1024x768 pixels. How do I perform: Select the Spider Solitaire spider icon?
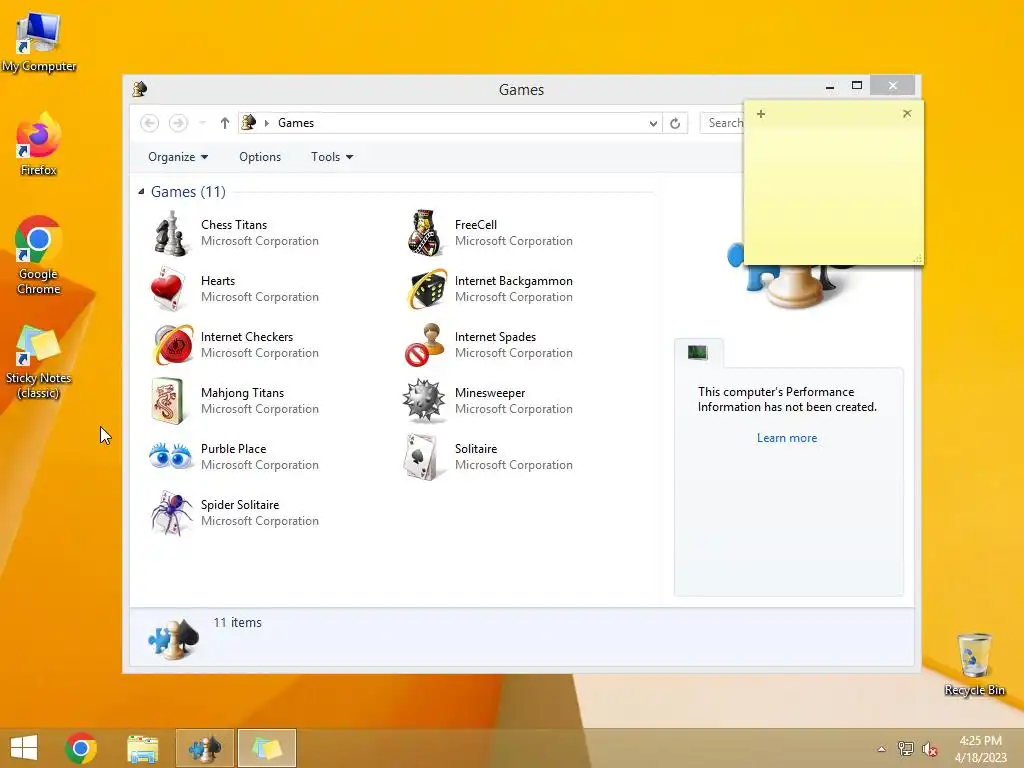(x=171, y=513)
